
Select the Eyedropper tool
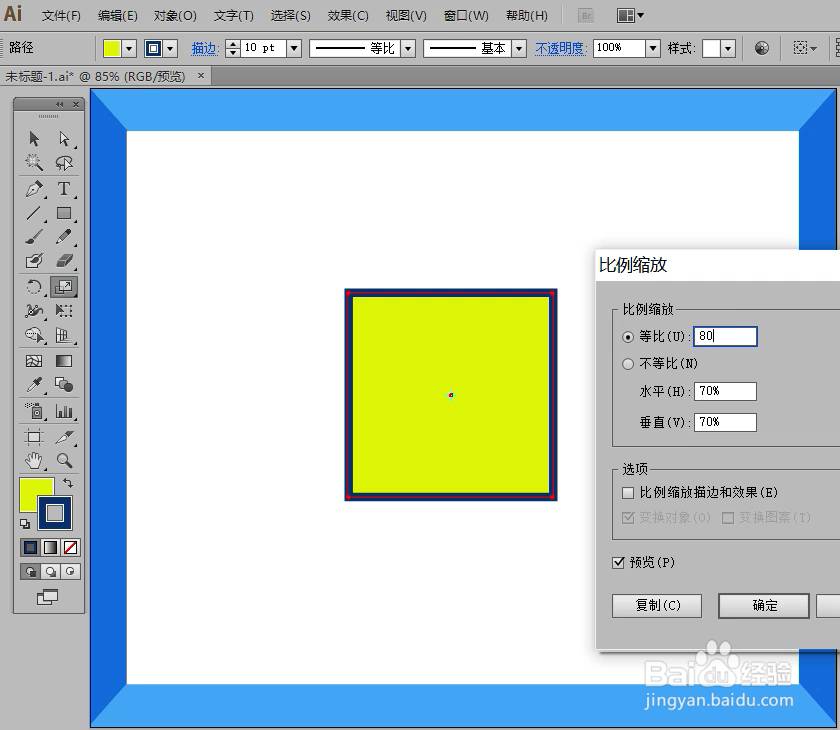[x=34, y=383]
